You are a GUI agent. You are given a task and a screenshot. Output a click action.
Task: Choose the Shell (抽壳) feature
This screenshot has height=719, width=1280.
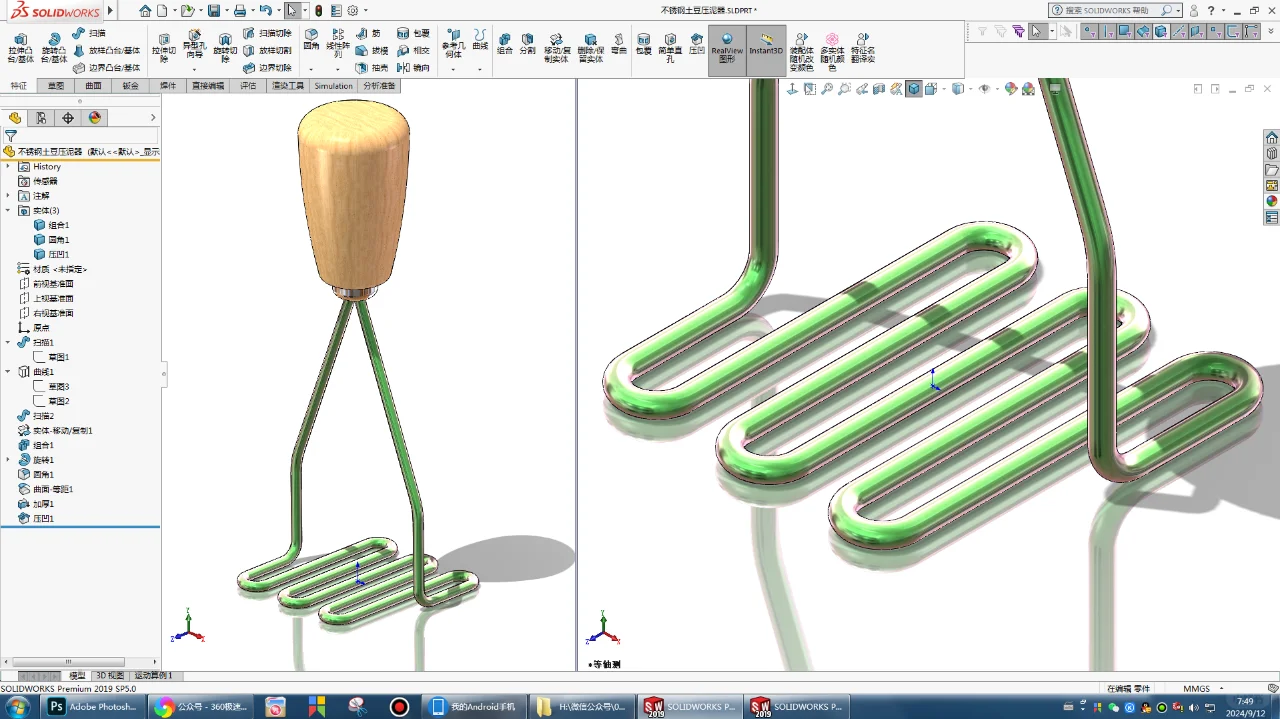[372, 68]
